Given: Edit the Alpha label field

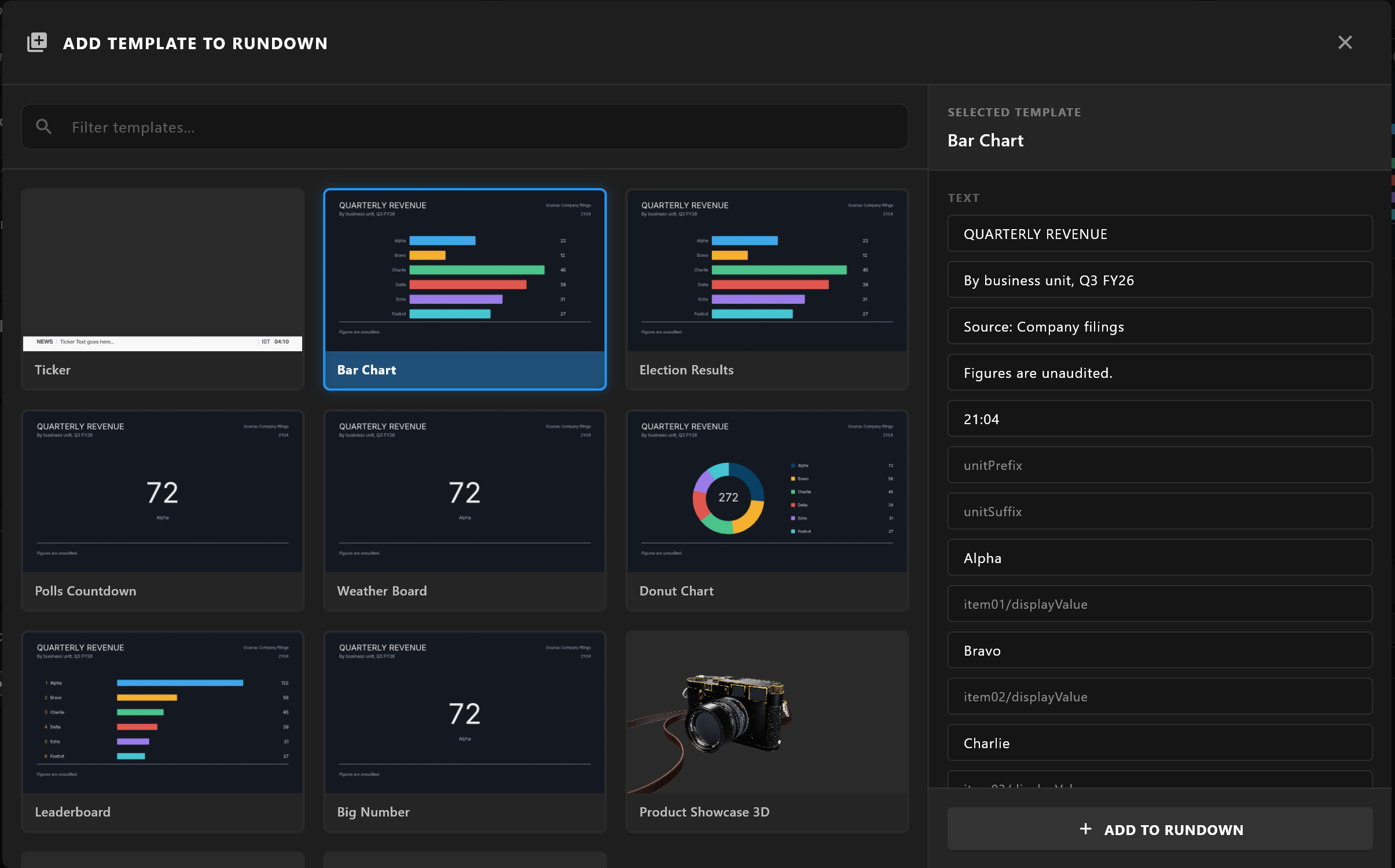Looking at the screenshot, I should (x=1160, y=558).
